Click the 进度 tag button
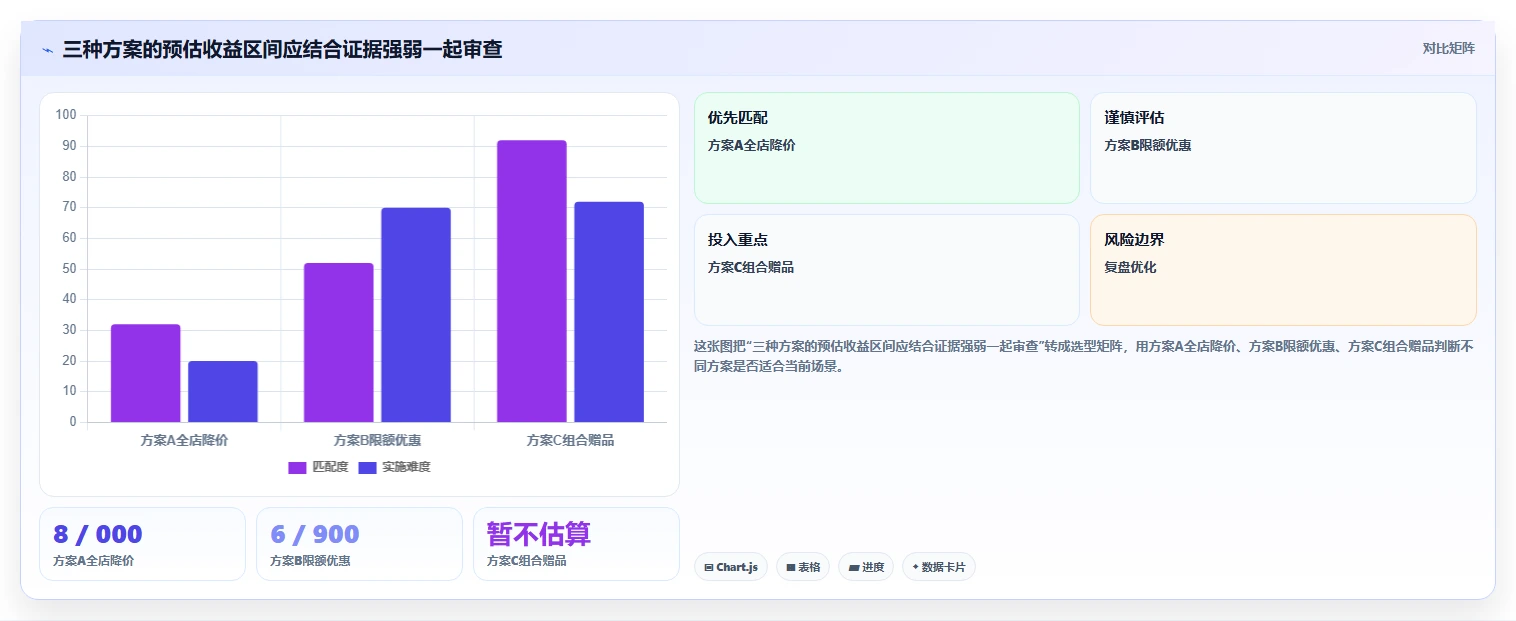Viewport: 1516px width, 621px height. [x=866, y=567]
